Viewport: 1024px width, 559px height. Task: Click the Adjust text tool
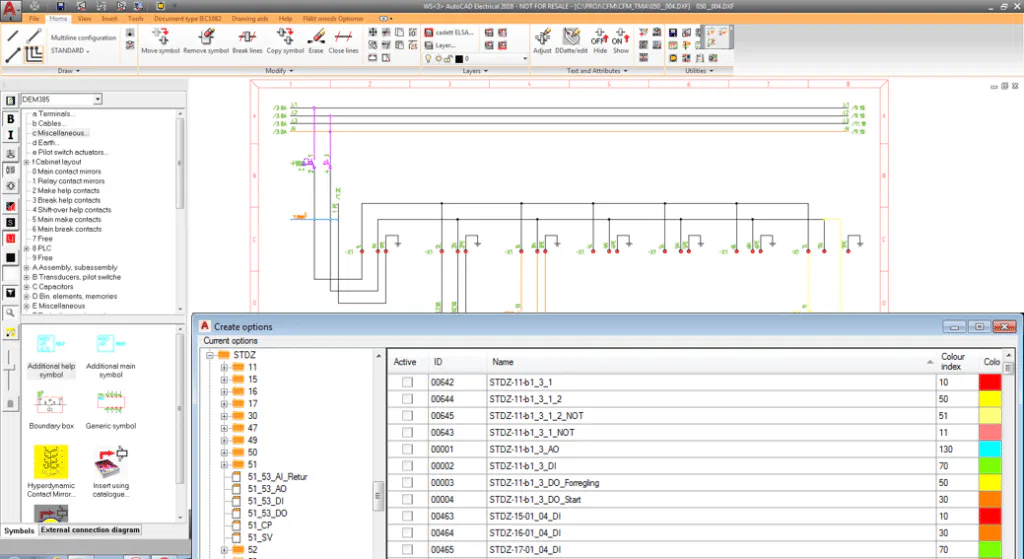click(542, 40)
